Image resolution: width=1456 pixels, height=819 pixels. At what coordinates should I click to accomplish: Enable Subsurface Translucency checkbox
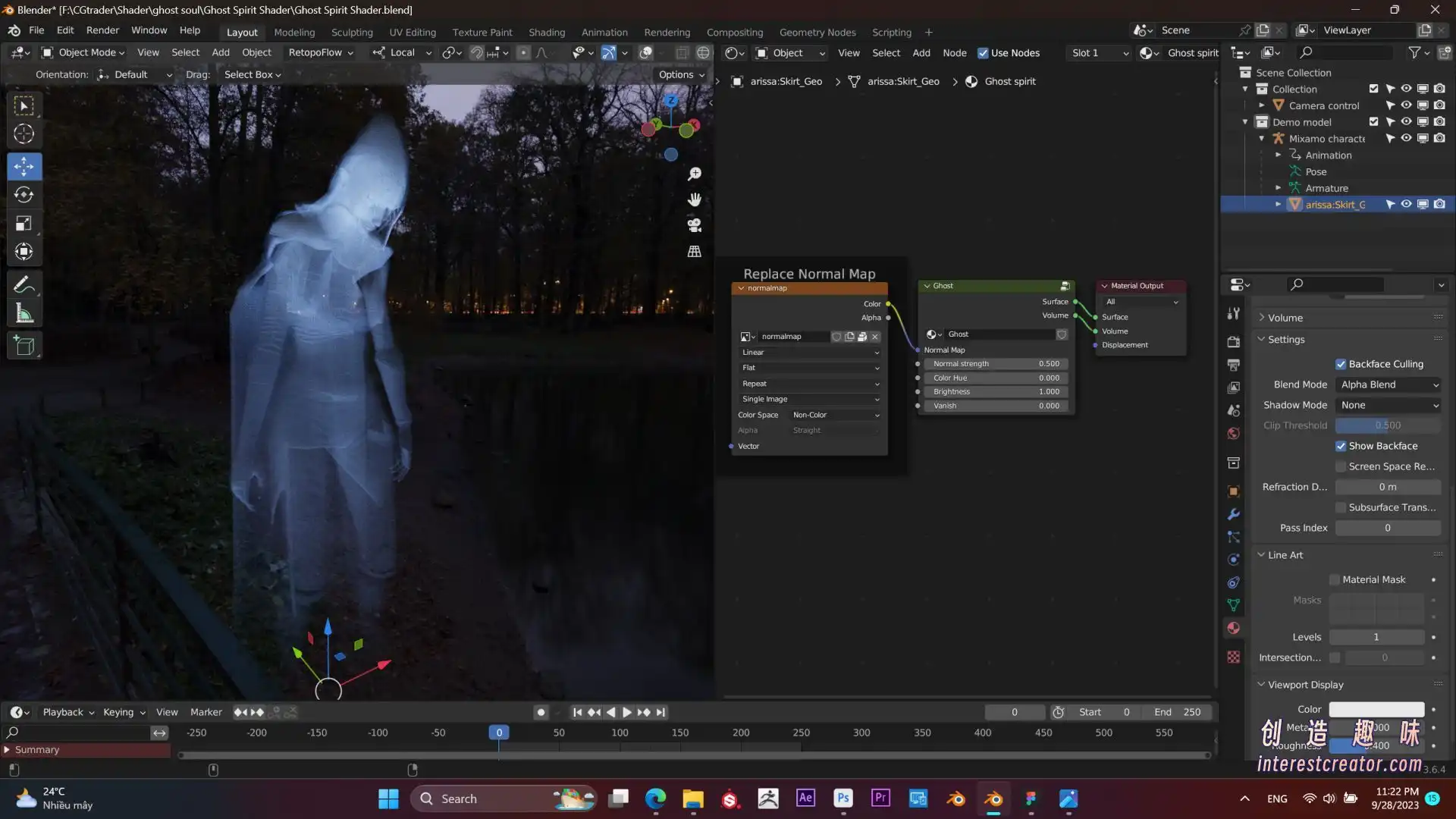click(1341, 507)
